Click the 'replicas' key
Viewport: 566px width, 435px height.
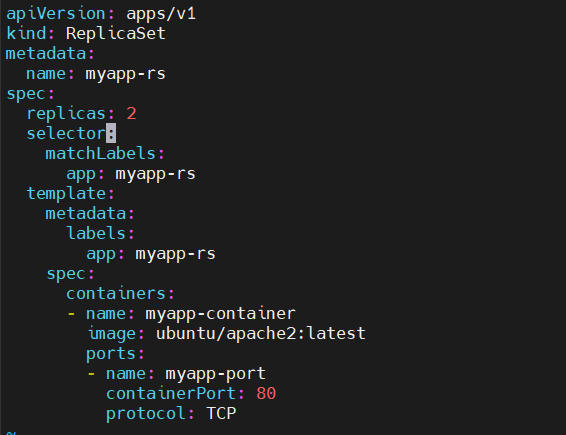pos(66,114)
